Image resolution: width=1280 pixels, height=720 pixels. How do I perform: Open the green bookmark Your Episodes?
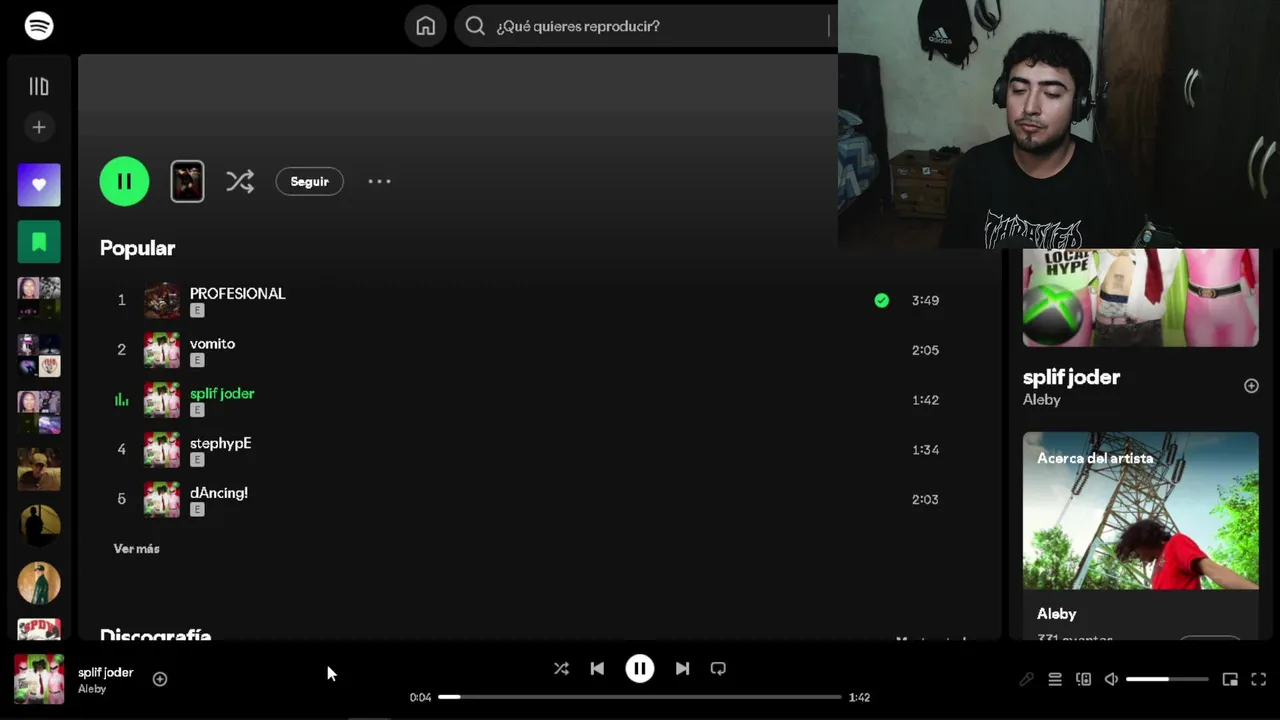39,242
